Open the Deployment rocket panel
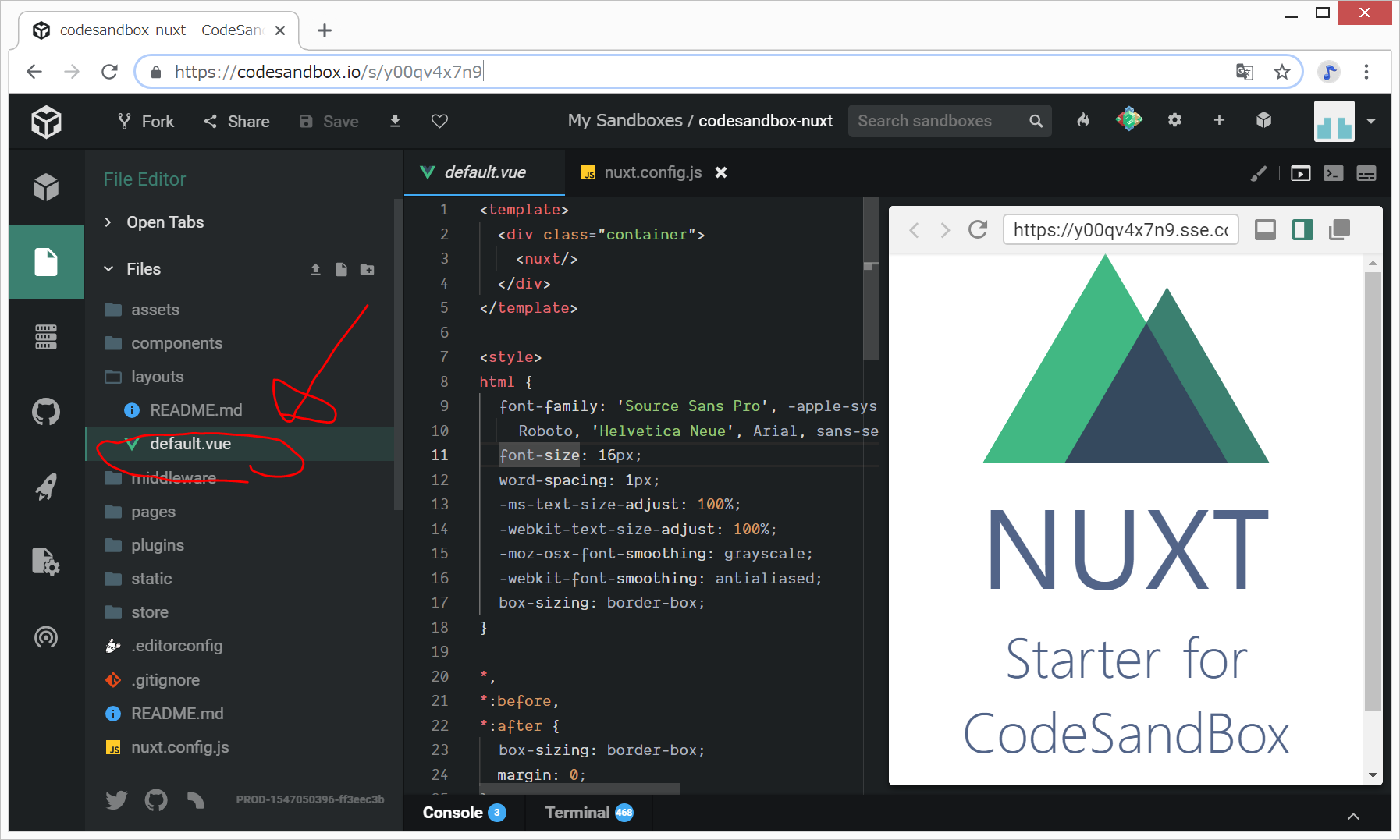Screen dimensions: 1400x840 point(46,487)
